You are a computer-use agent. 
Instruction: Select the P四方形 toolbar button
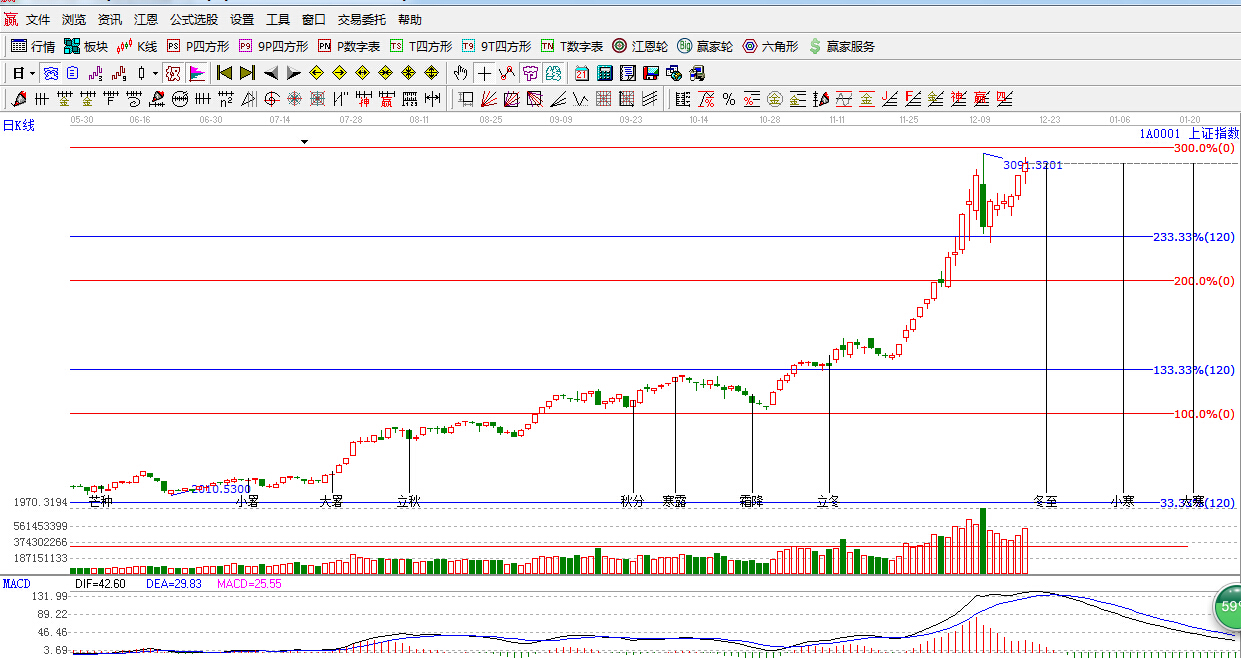click(198, 46)
